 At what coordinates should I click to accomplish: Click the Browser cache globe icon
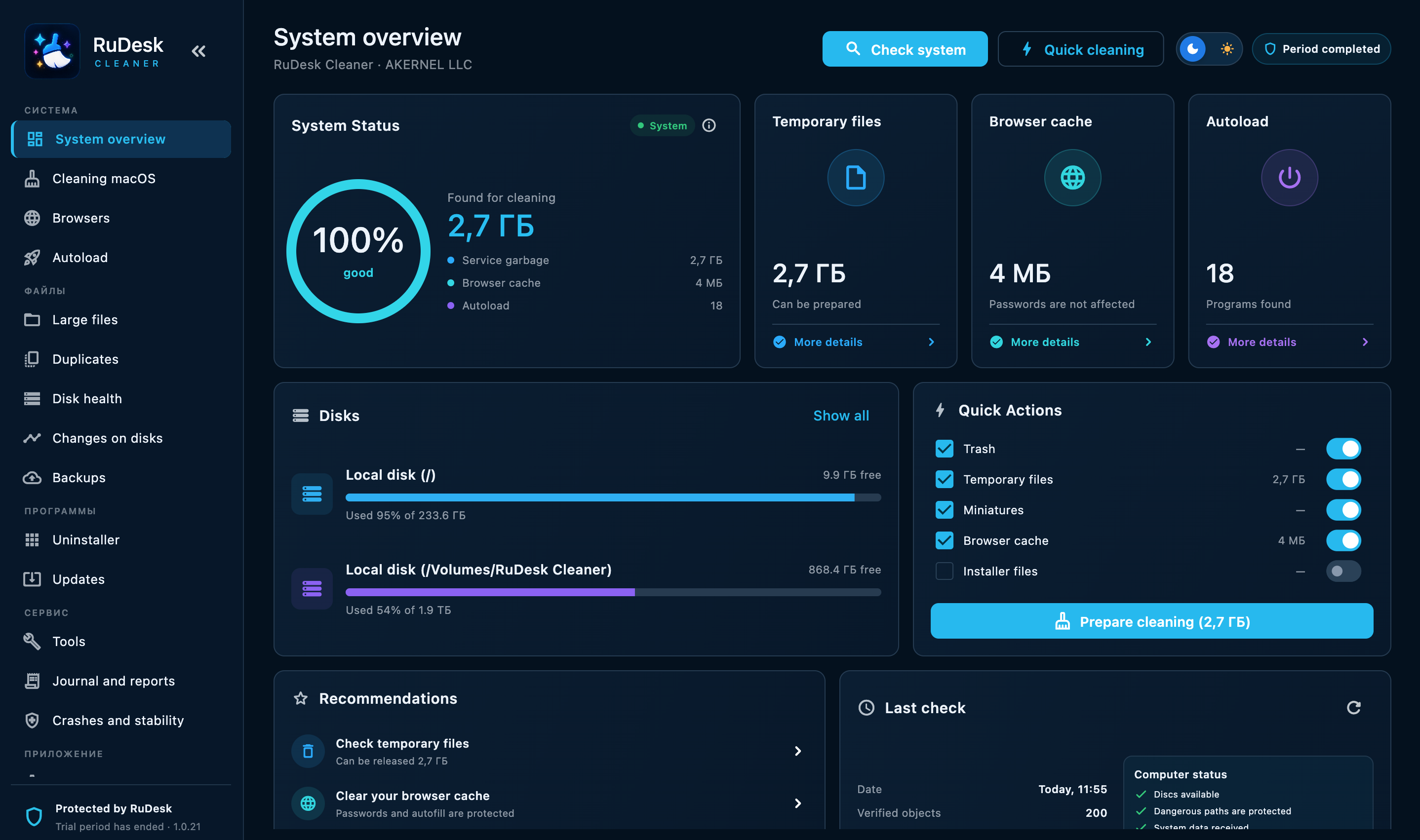pyautogui.click(x=1072, y=178)
